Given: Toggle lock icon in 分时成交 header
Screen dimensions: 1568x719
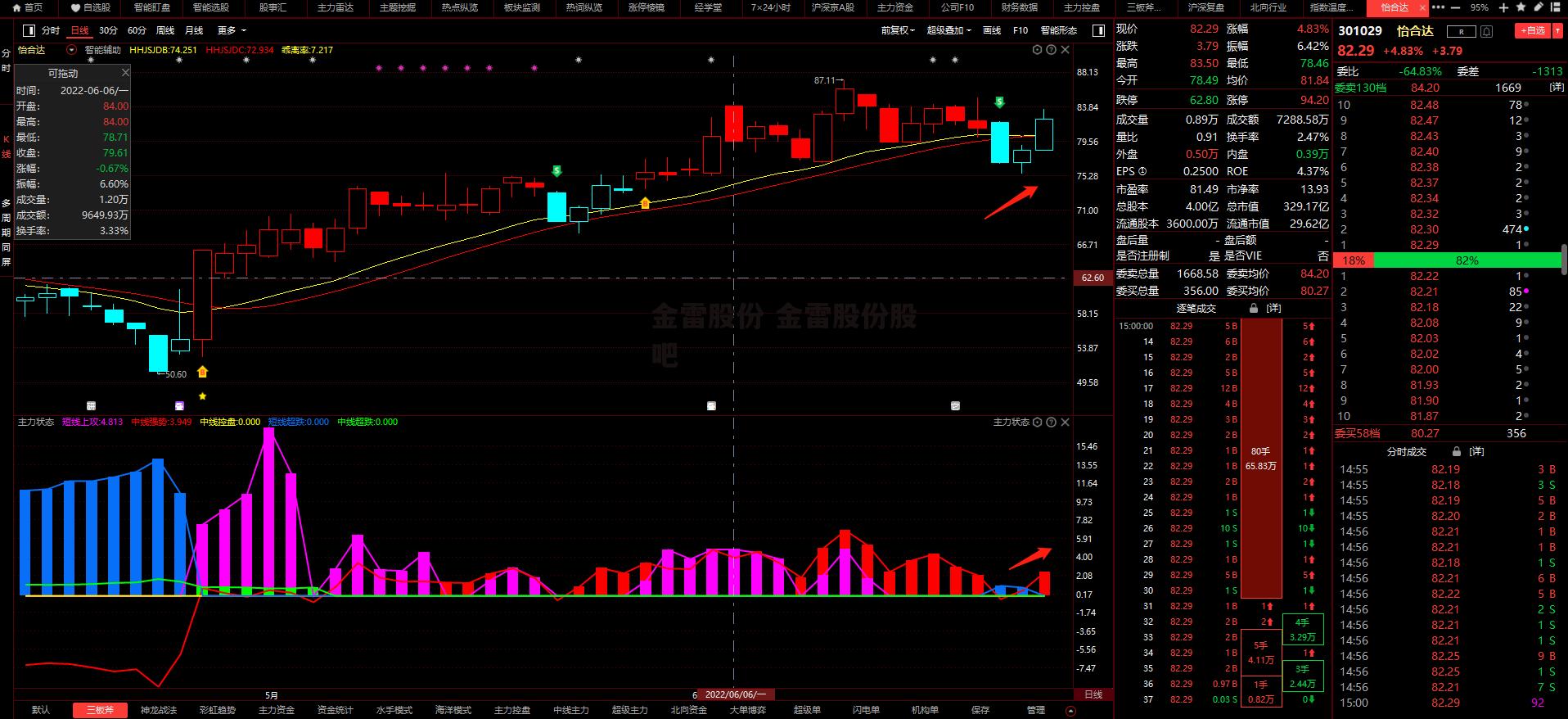Looking at the screenshot, I should [x=1457, y=452].
